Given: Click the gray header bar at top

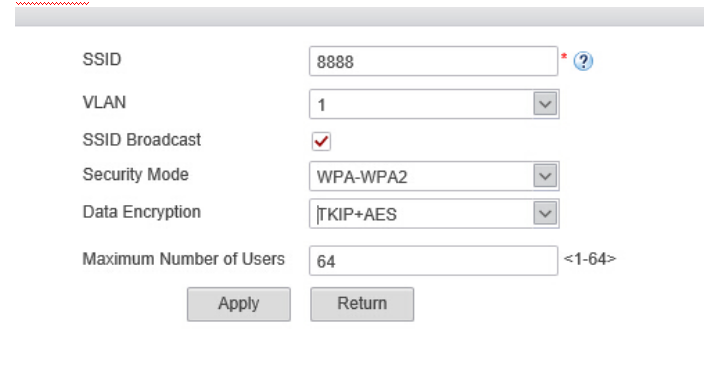Looking at the screenshot, I should click(x=359, y=16).
